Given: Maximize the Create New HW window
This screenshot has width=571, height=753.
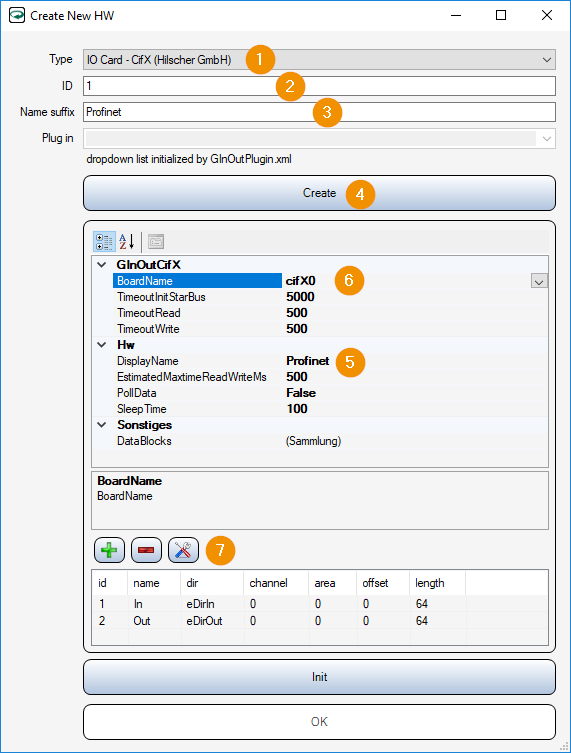Looking at the screenshot, I should pos(501,15).
